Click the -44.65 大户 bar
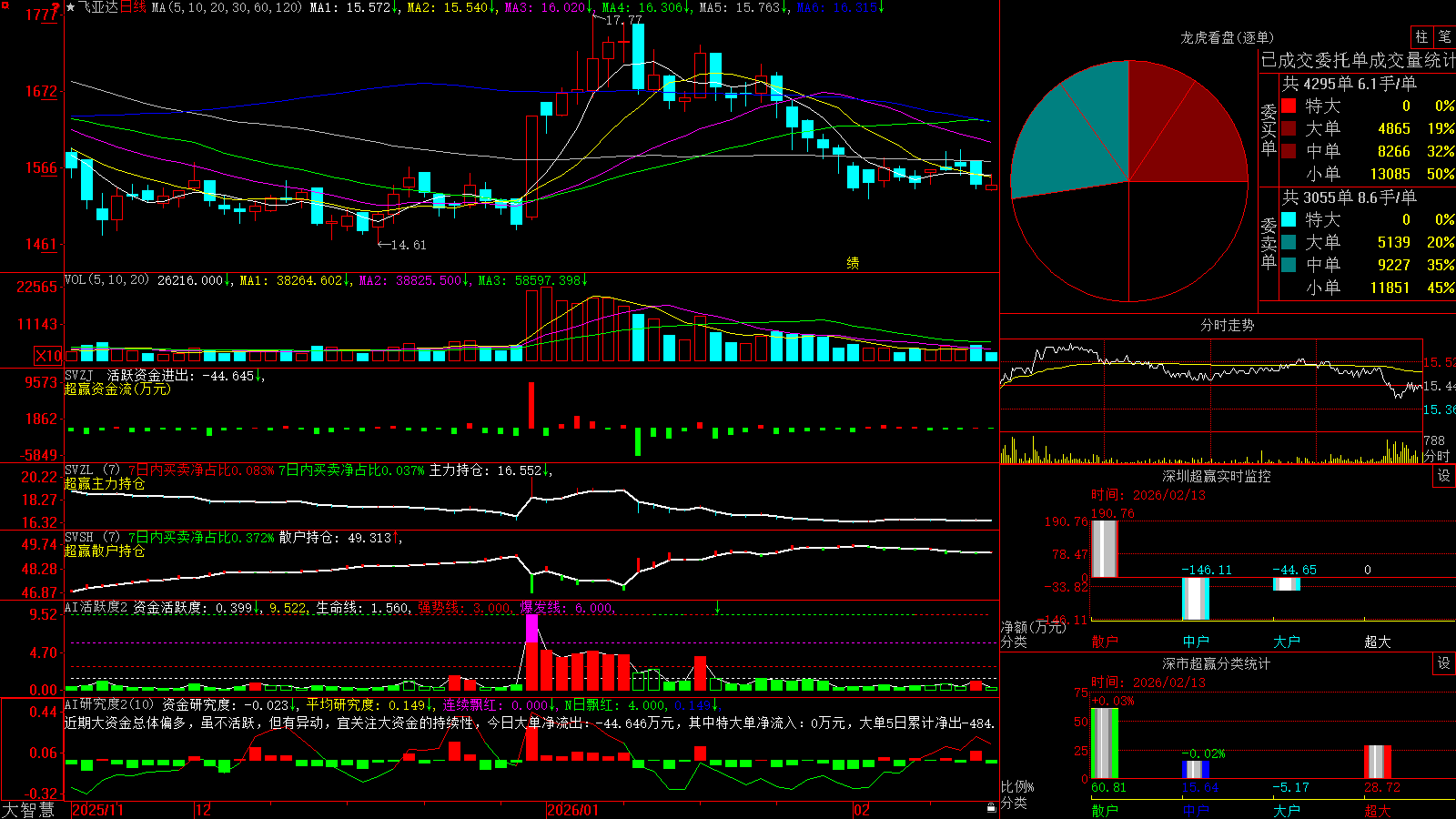Image resolution: width=1456 pixels, height=819 pixels. pyautogui.click(x=1286, y=584)
